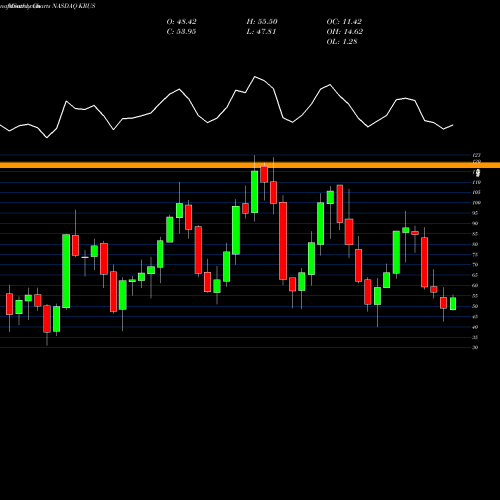This screenshot has height=500, width=500.
Task: Click the 80 price axis label
Action: click(475, 244)
